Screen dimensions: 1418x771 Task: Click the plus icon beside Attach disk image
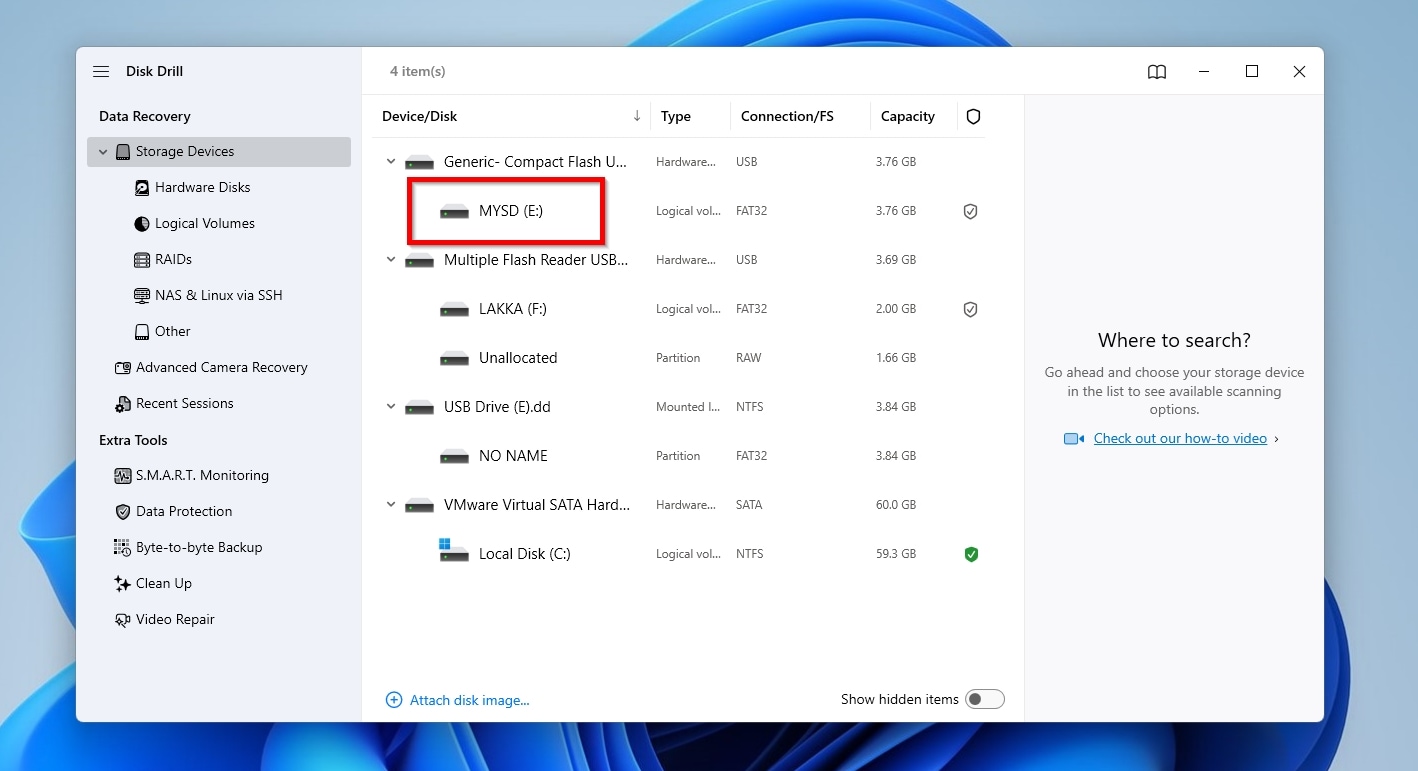click(x=394, y=700)
